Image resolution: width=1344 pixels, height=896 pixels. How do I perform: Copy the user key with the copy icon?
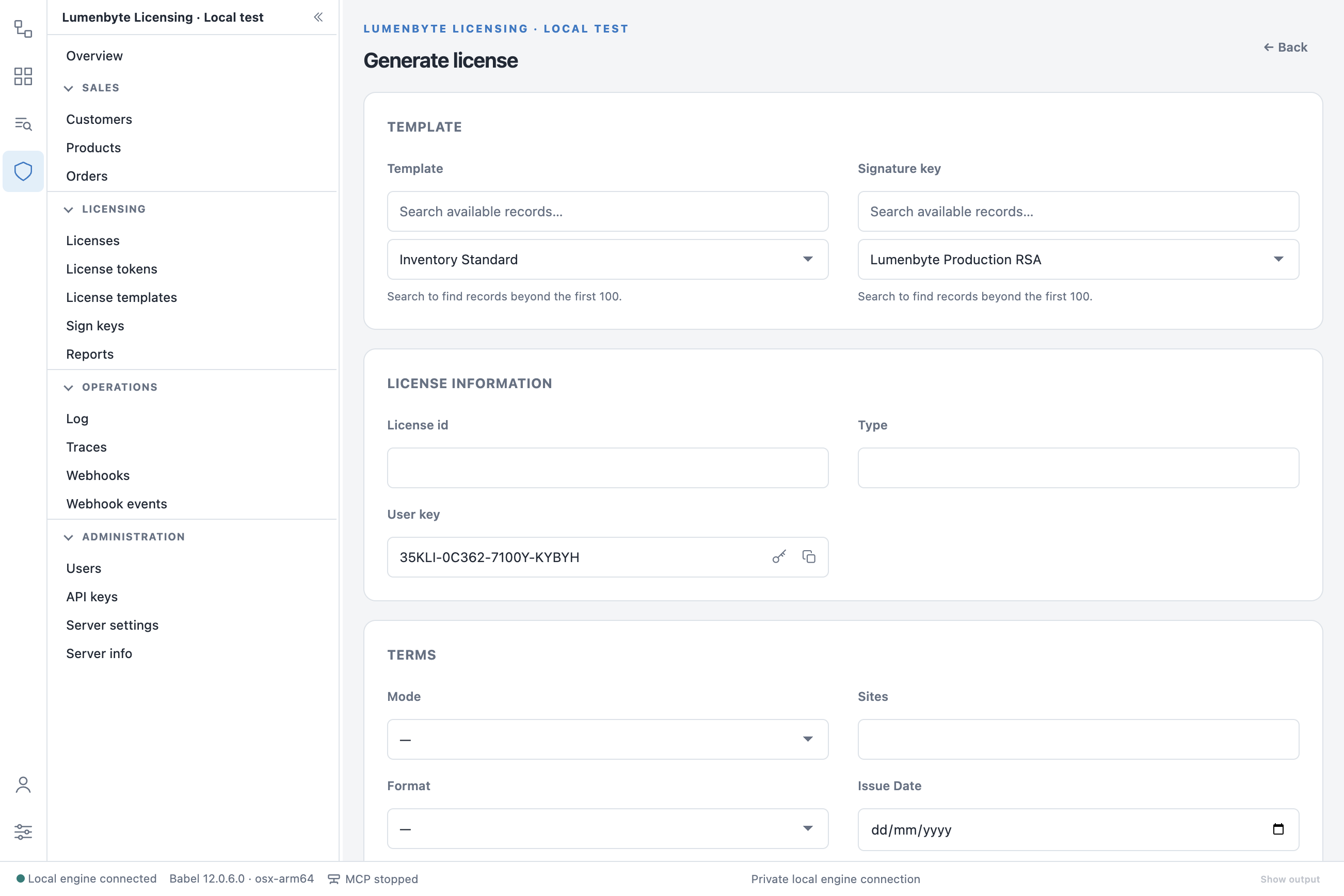pos(809,556)
